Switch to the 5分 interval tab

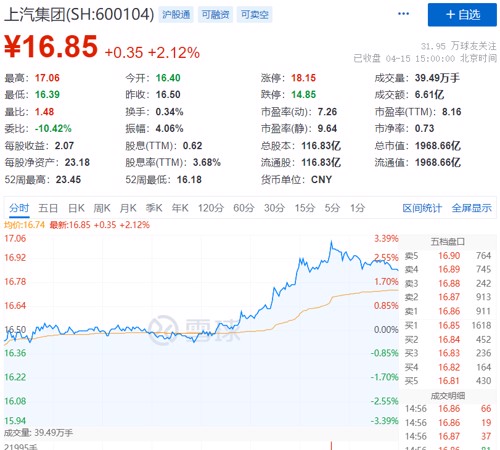(x=332, y=208)
